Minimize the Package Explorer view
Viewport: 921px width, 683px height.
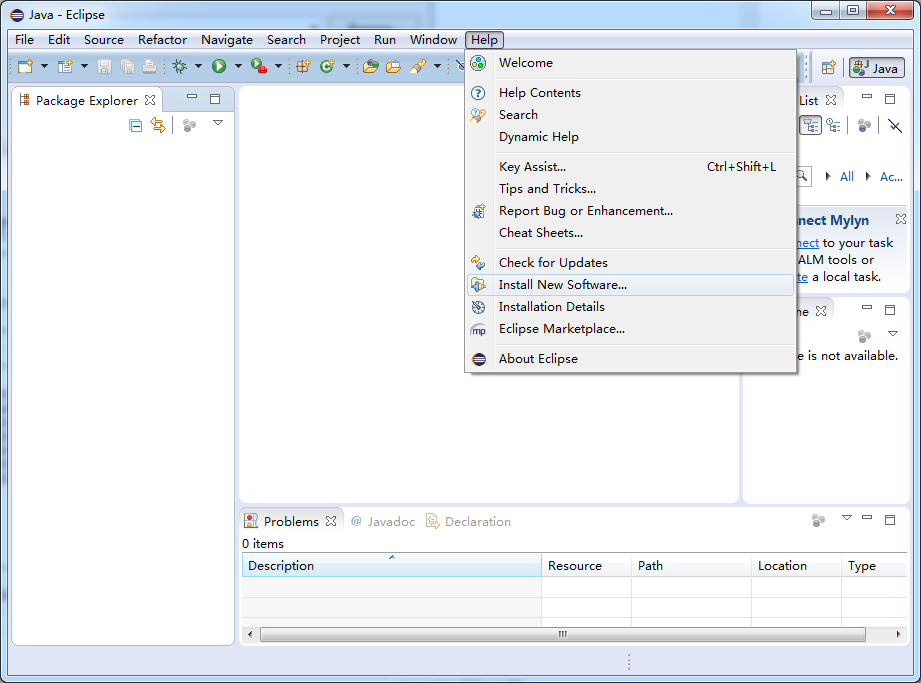coord(192,96)
